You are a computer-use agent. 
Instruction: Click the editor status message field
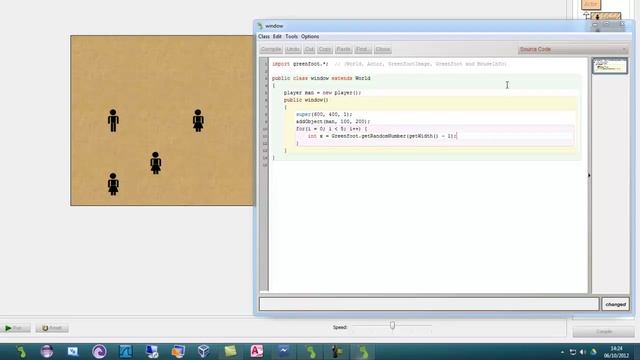click(429, 304)
